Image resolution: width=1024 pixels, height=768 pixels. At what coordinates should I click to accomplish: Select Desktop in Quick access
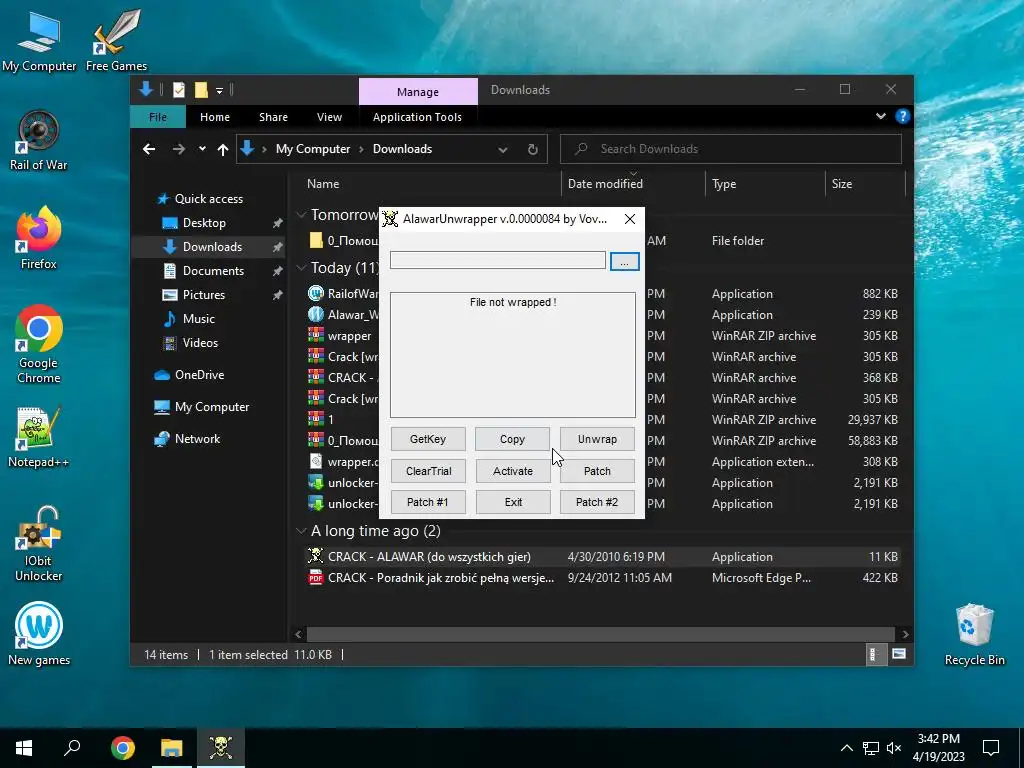click(204, 223)
